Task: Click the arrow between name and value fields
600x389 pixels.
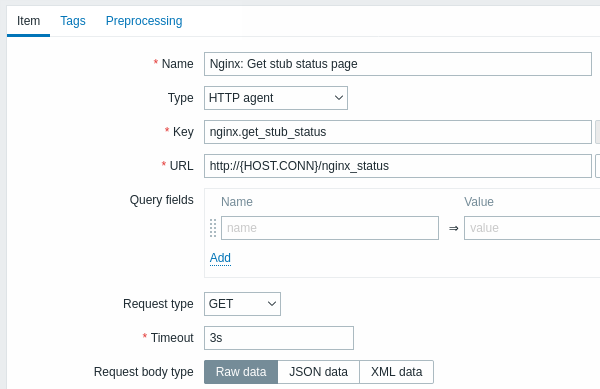Action: 453,228
